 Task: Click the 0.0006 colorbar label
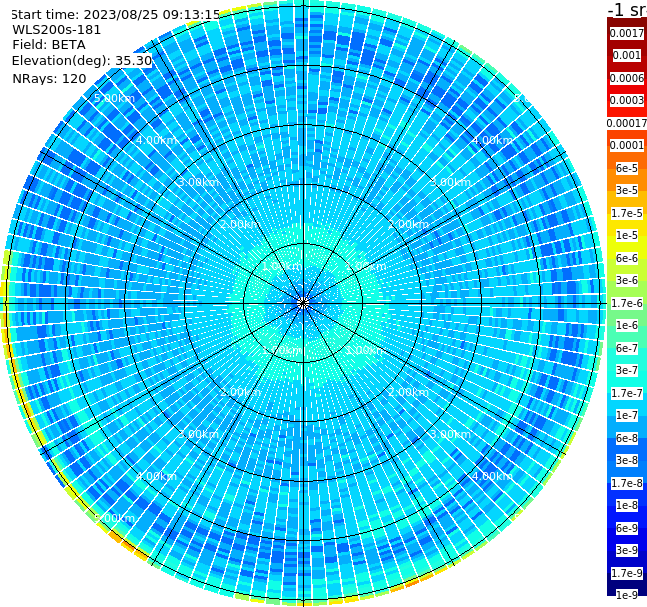pyautogui.click(x=627, y=78)
